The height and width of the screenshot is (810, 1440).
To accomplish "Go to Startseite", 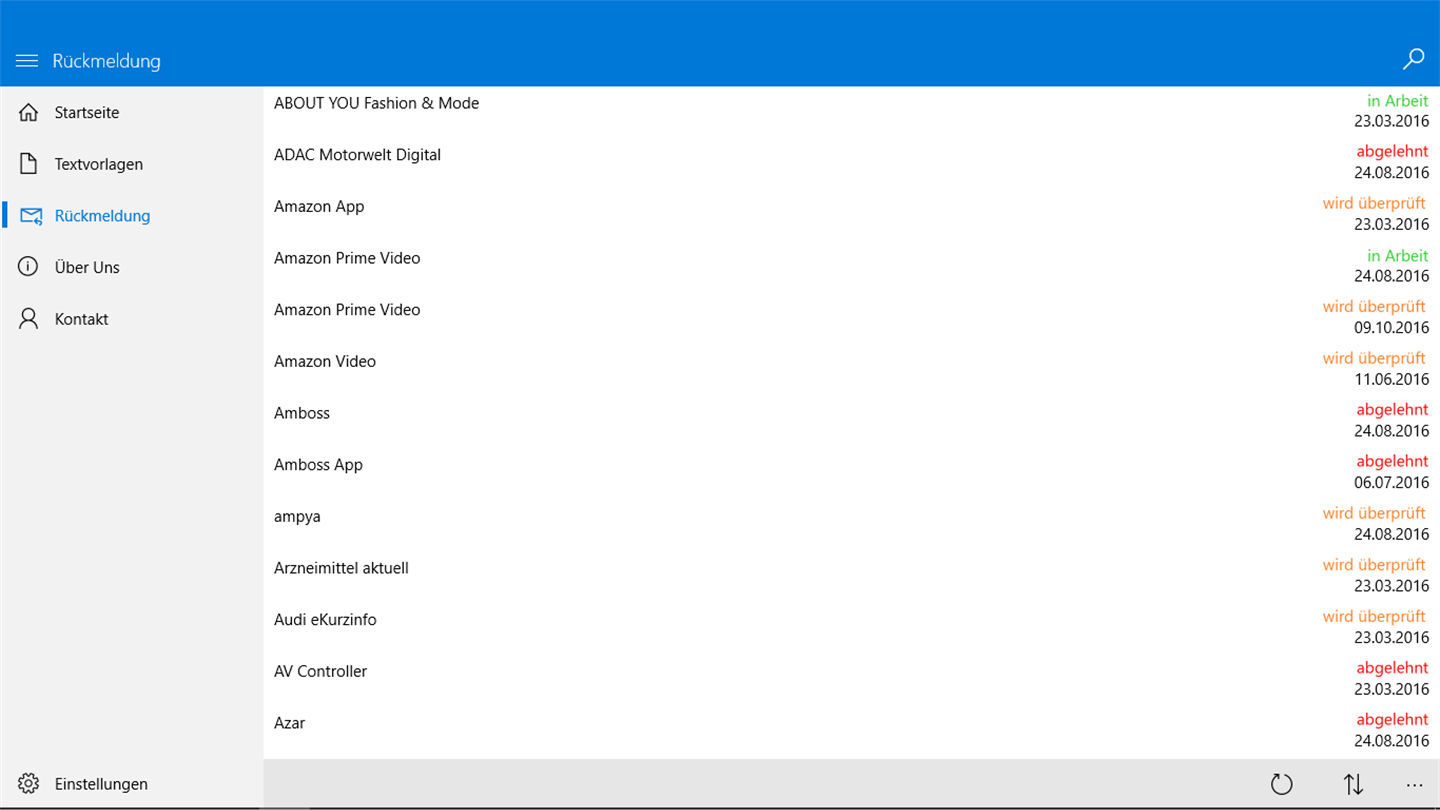I will click(131, 112).
